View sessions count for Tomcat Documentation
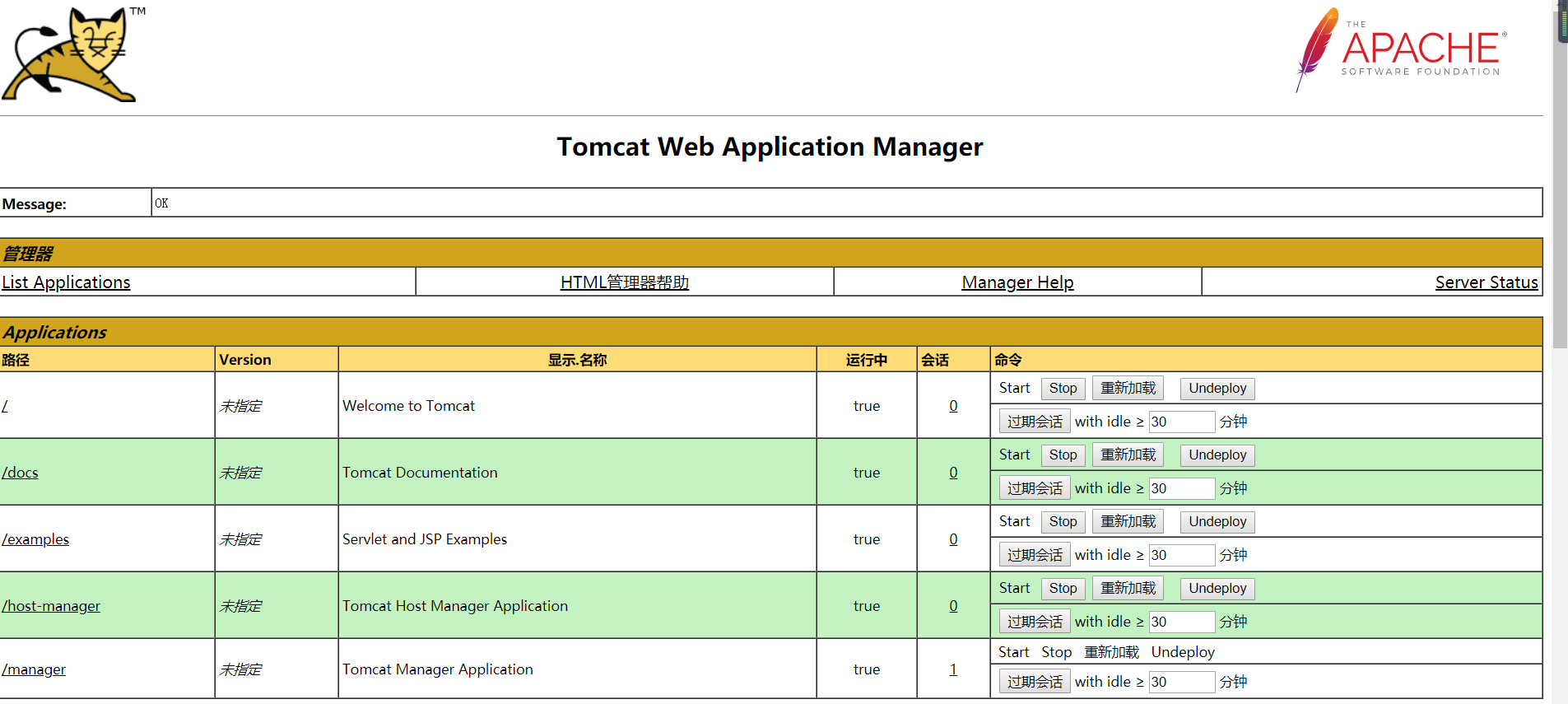This screenshot has height=704, width=1568. [953, 473]
